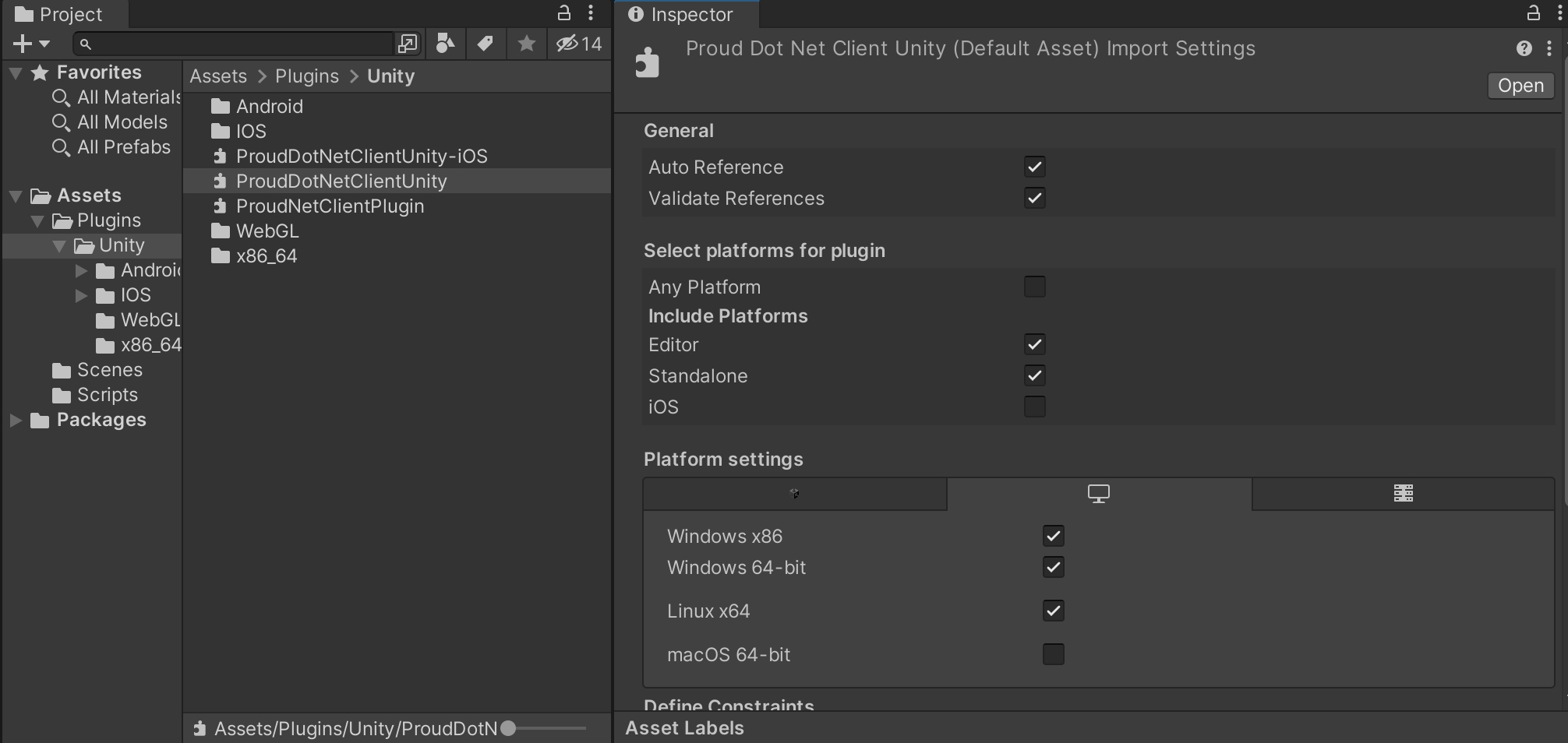Lock the Inspector panel

coord(1533,13)
